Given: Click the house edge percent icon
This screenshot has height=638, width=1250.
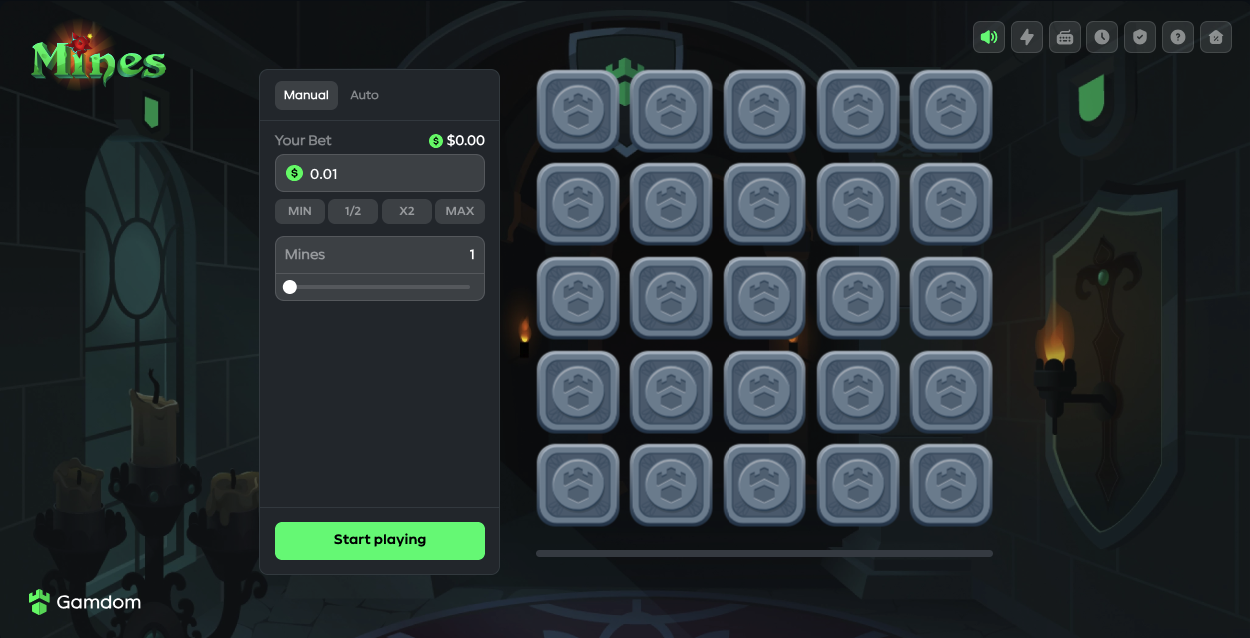Looking at the screenshot, I should 1216,37.
